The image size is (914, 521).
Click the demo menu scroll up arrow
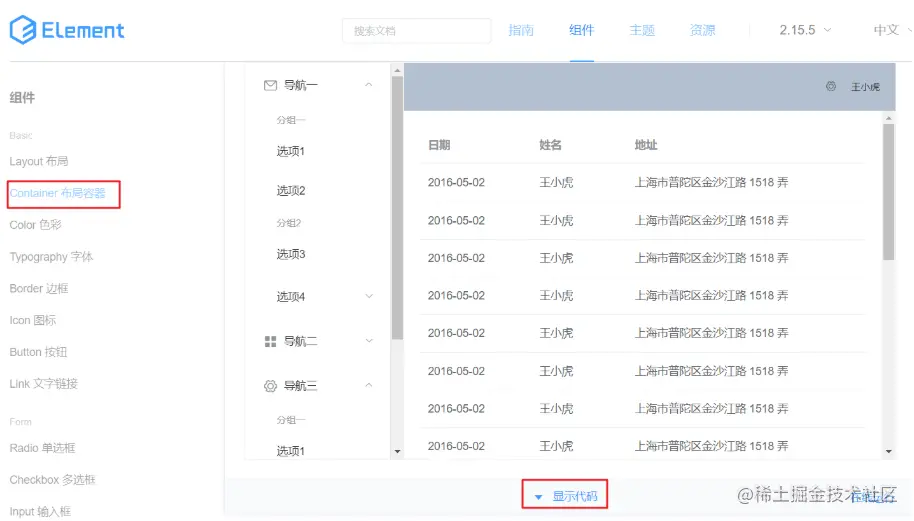[397, 71]
